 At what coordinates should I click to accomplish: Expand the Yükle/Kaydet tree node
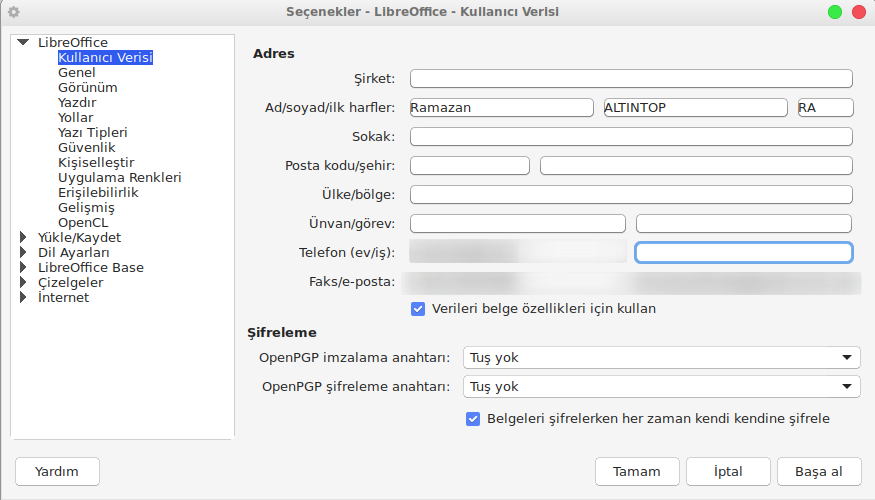pos(23,237)
